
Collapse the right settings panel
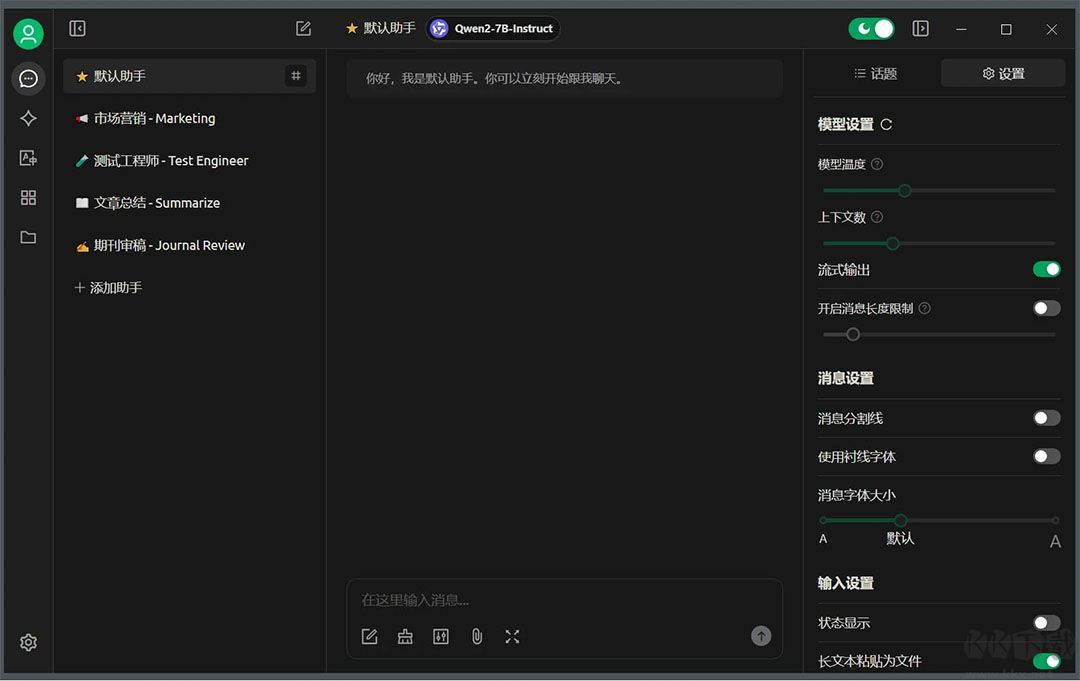pos(920,28)
